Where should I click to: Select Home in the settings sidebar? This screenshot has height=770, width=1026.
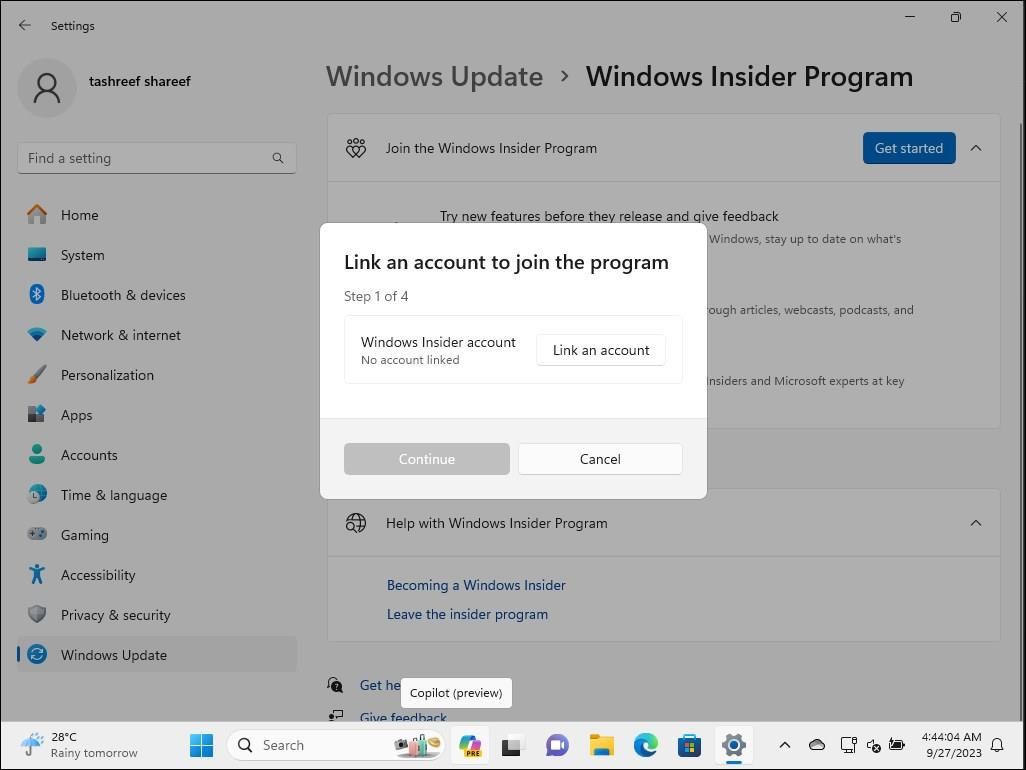(x=79, y=215)
